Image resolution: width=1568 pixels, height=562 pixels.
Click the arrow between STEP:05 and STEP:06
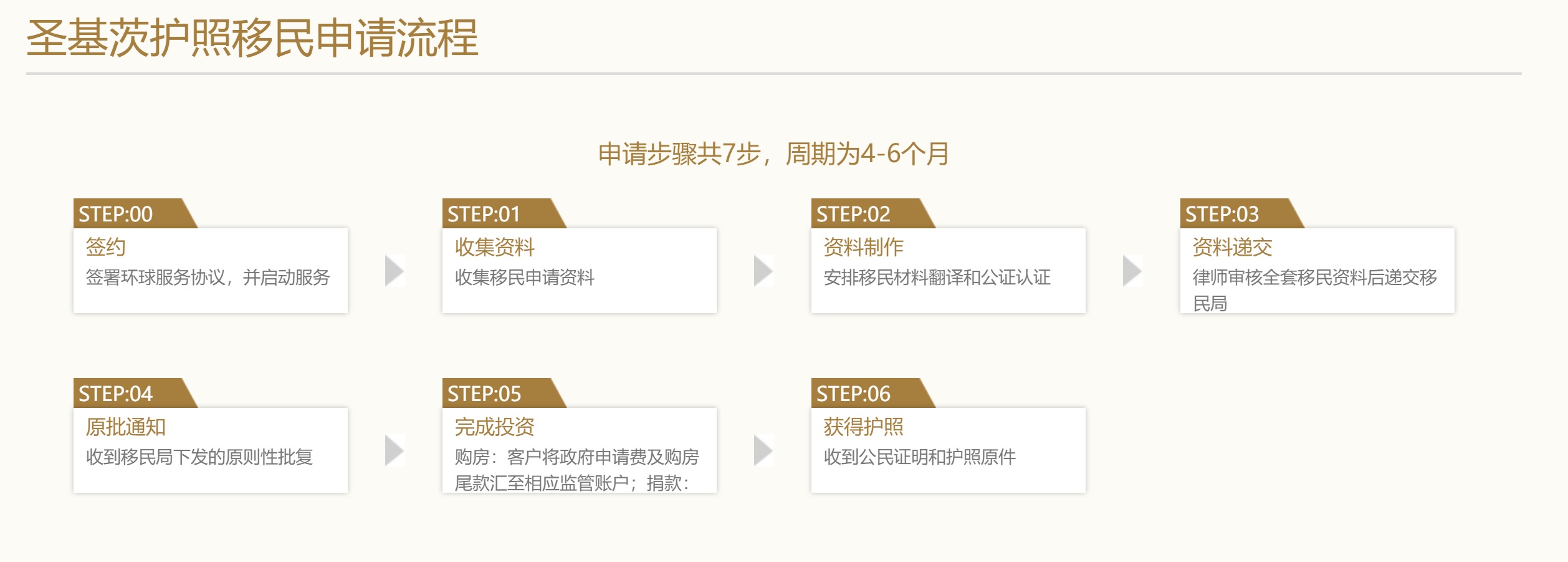764,450
